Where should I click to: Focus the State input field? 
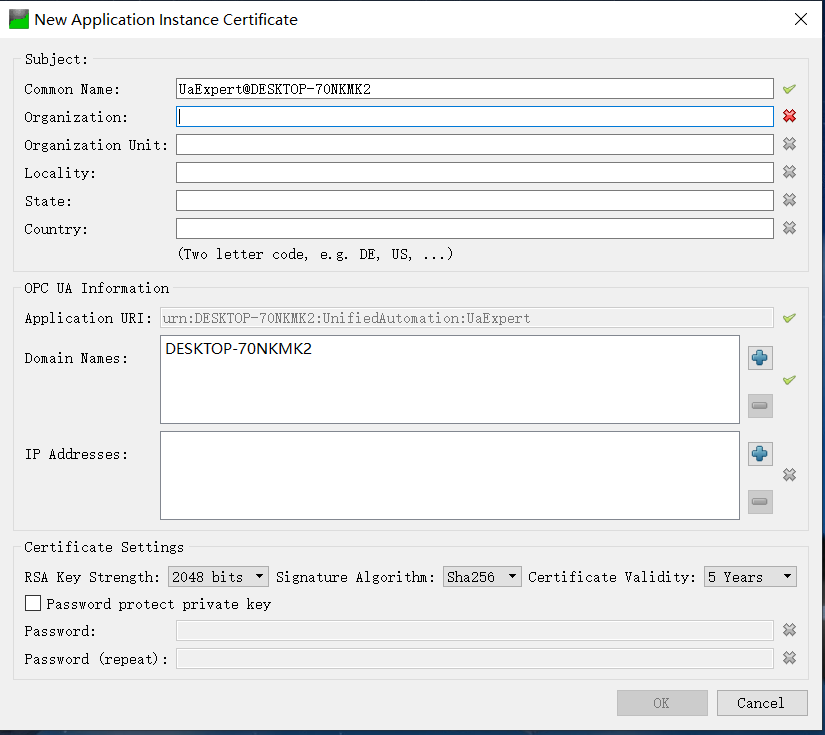pos(475,200)
